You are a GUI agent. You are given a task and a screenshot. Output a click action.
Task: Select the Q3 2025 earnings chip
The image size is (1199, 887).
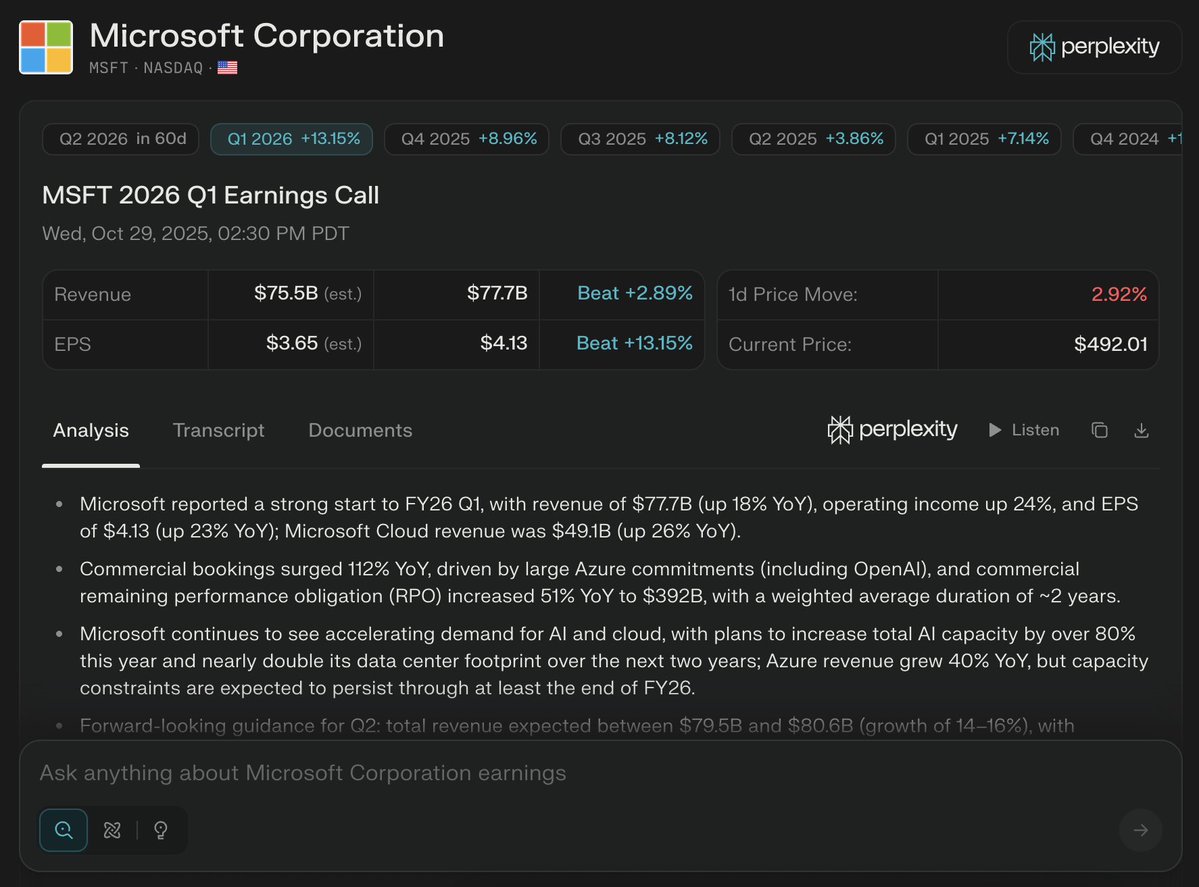click(641, 139)
